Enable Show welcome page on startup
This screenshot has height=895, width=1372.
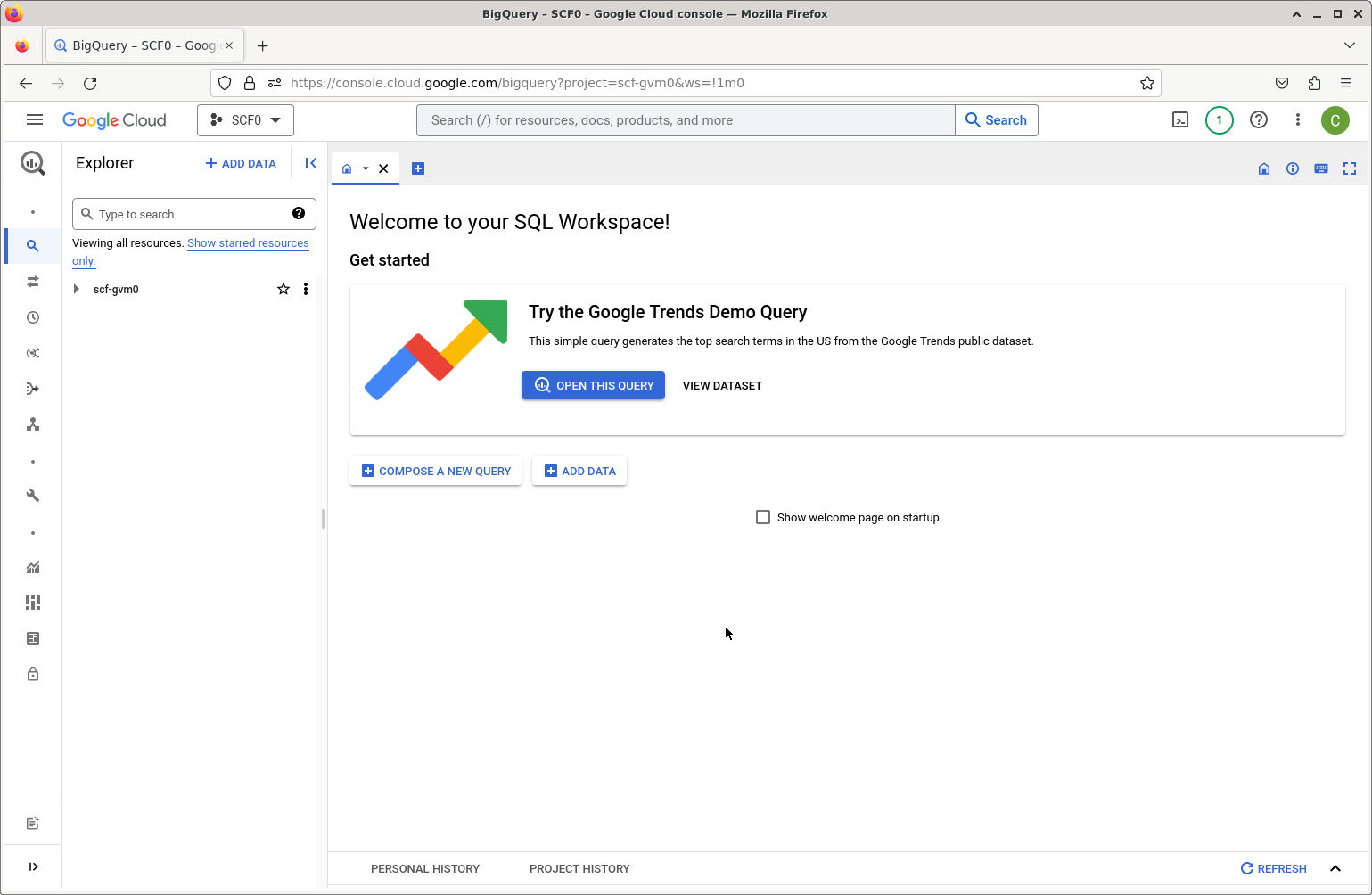763,517
